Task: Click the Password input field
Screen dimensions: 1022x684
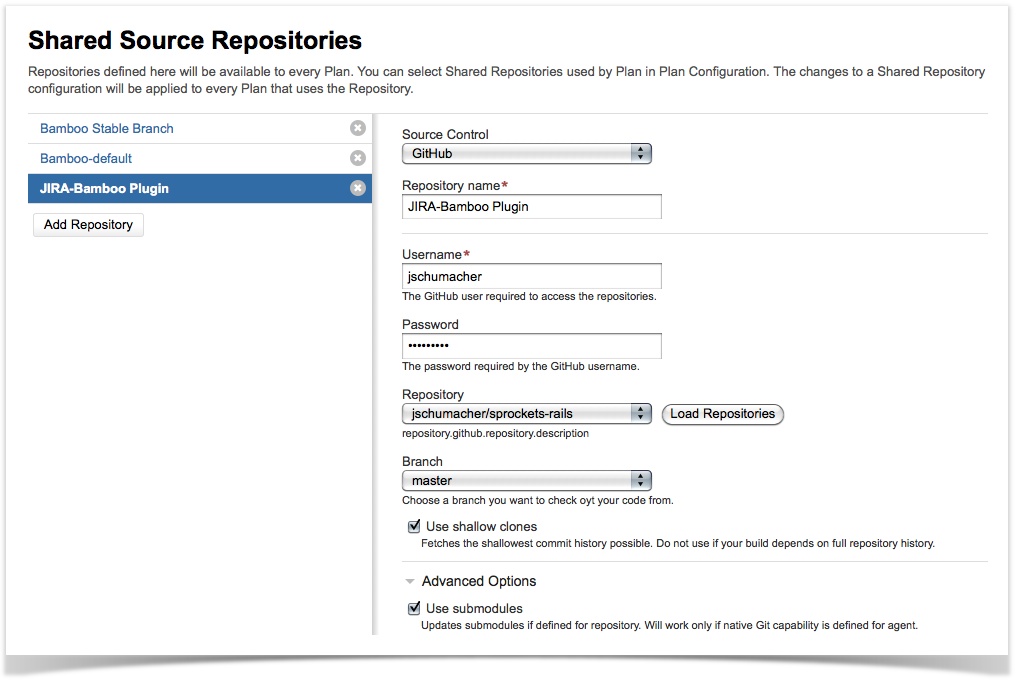Action: point(531,346)
